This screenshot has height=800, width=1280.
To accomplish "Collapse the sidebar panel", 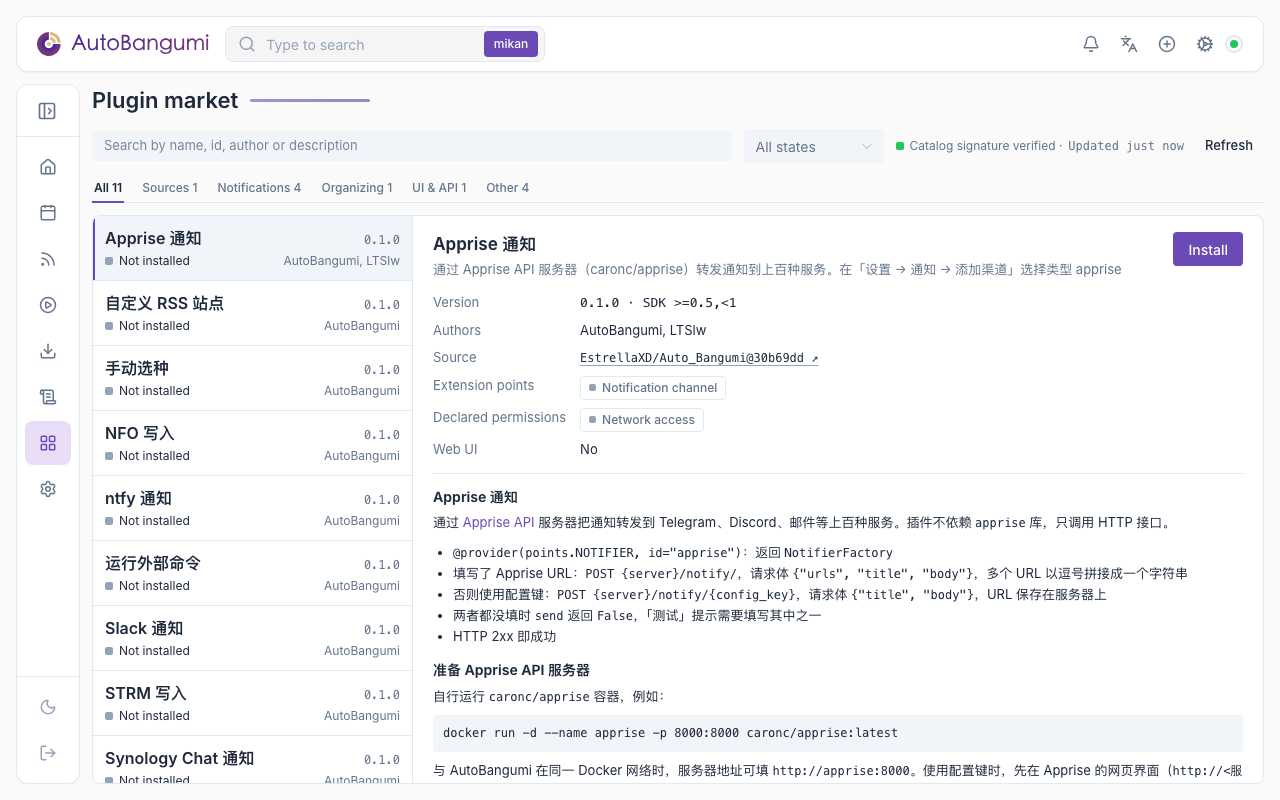I will (47, 111).
